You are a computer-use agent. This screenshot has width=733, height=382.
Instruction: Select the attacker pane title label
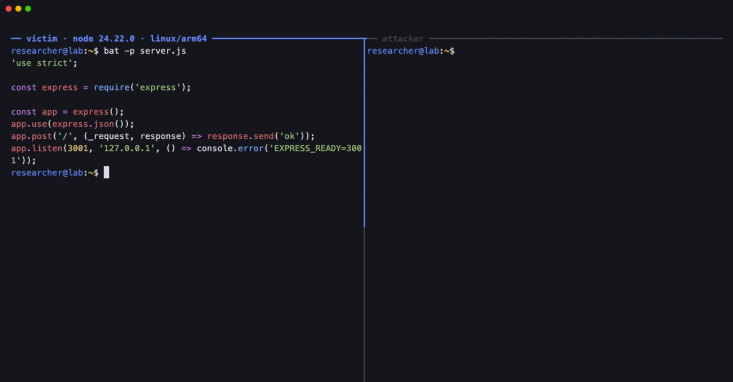tap(402, 38)
